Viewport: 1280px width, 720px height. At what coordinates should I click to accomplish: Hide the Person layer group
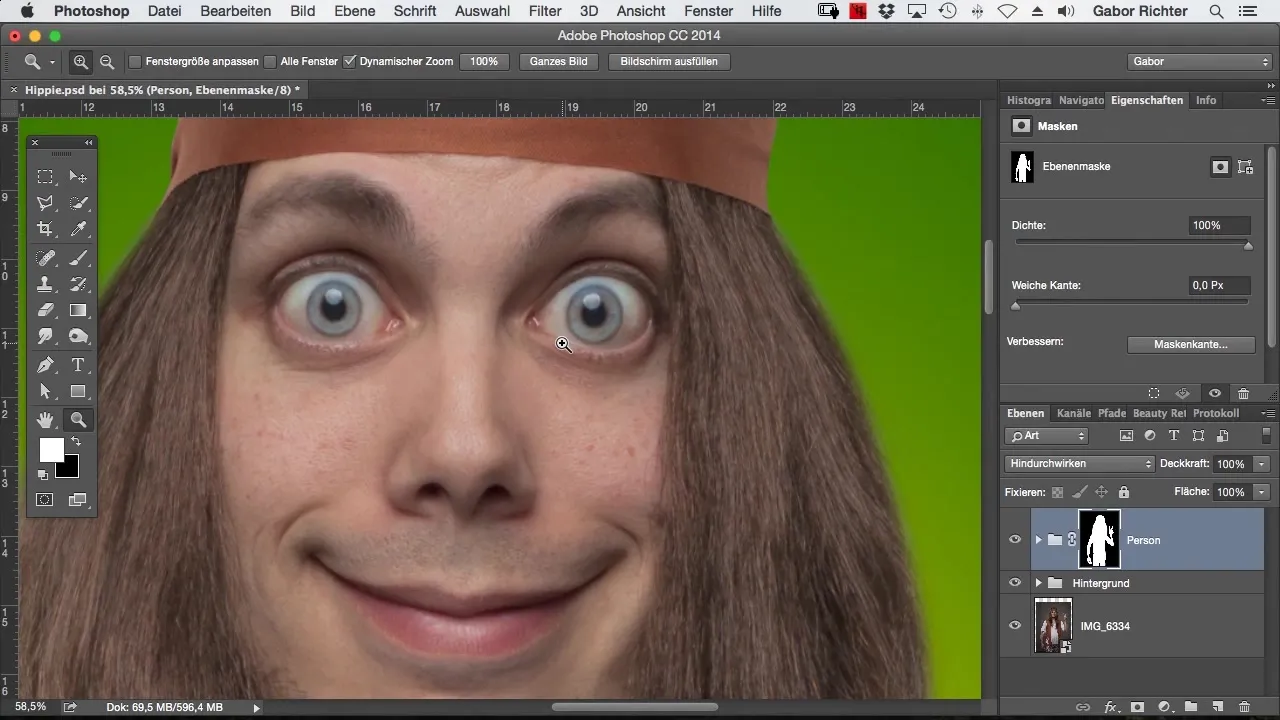[x=1015, y=540]
